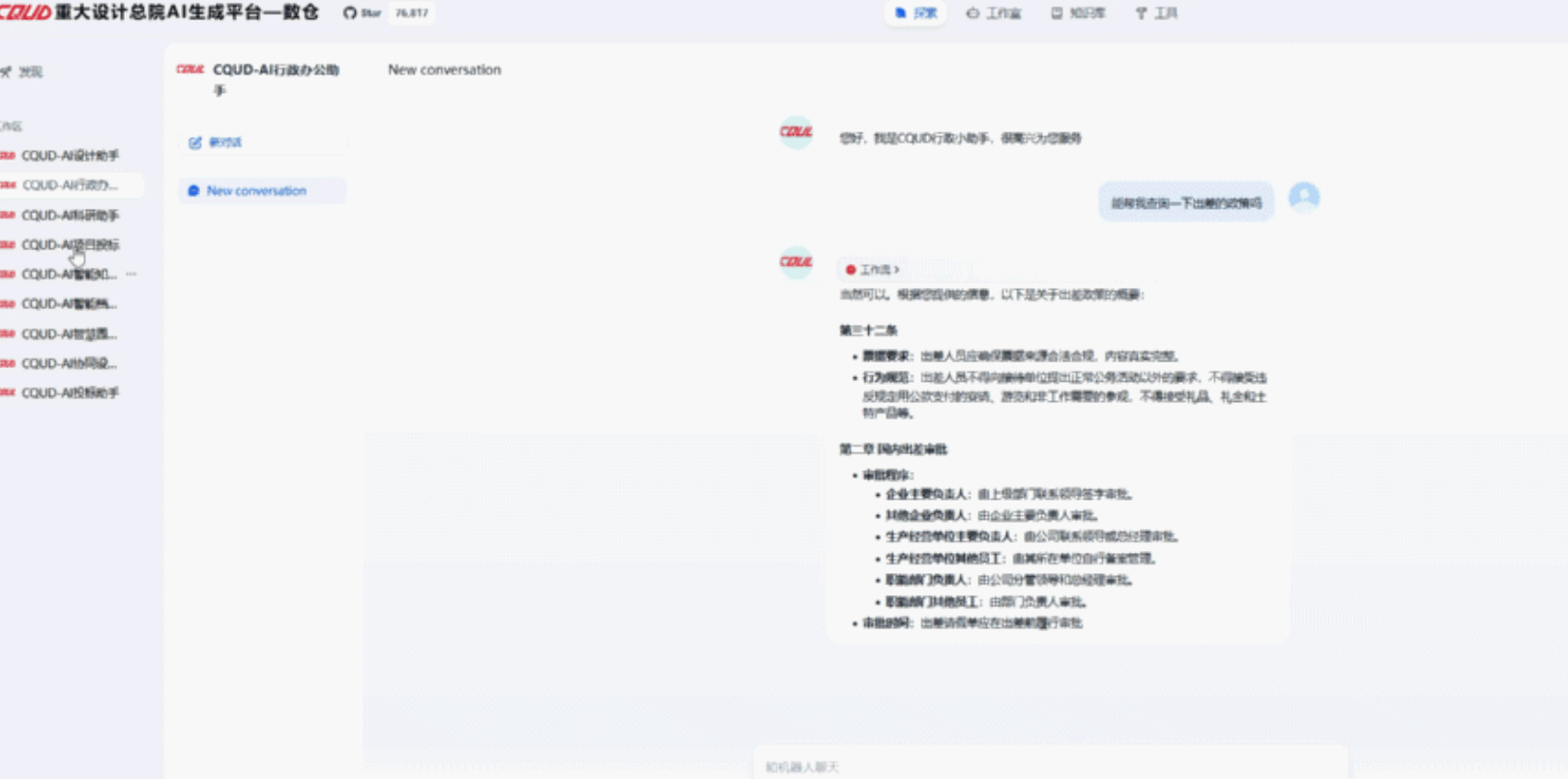Click the 76,817 star count

[x=412, y=14]
